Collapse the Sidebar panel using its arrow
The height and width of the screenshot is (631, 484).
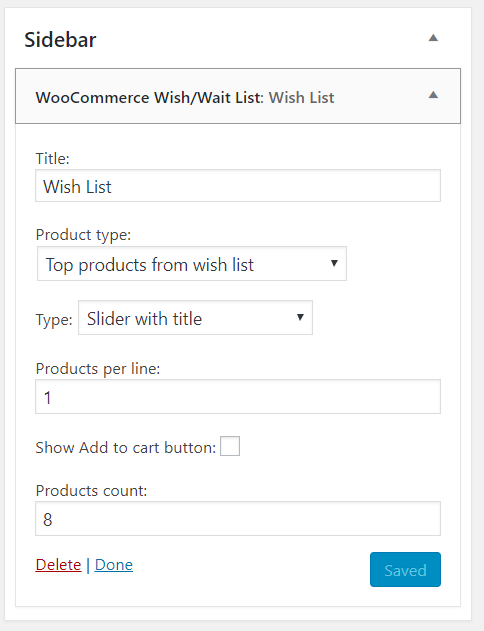tap(433, 38)
